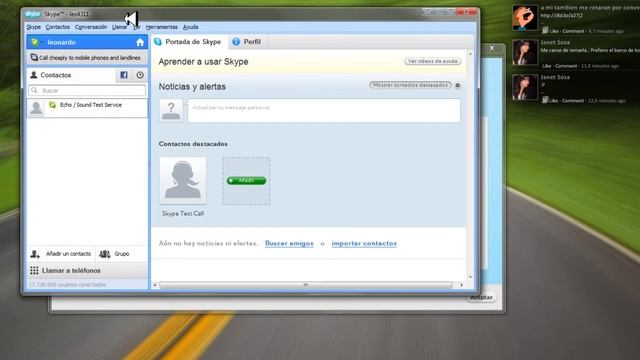Click the Actualizar tu mensaje personal field
The width and height of the screenshot is (640, 360).
[324, 111]
